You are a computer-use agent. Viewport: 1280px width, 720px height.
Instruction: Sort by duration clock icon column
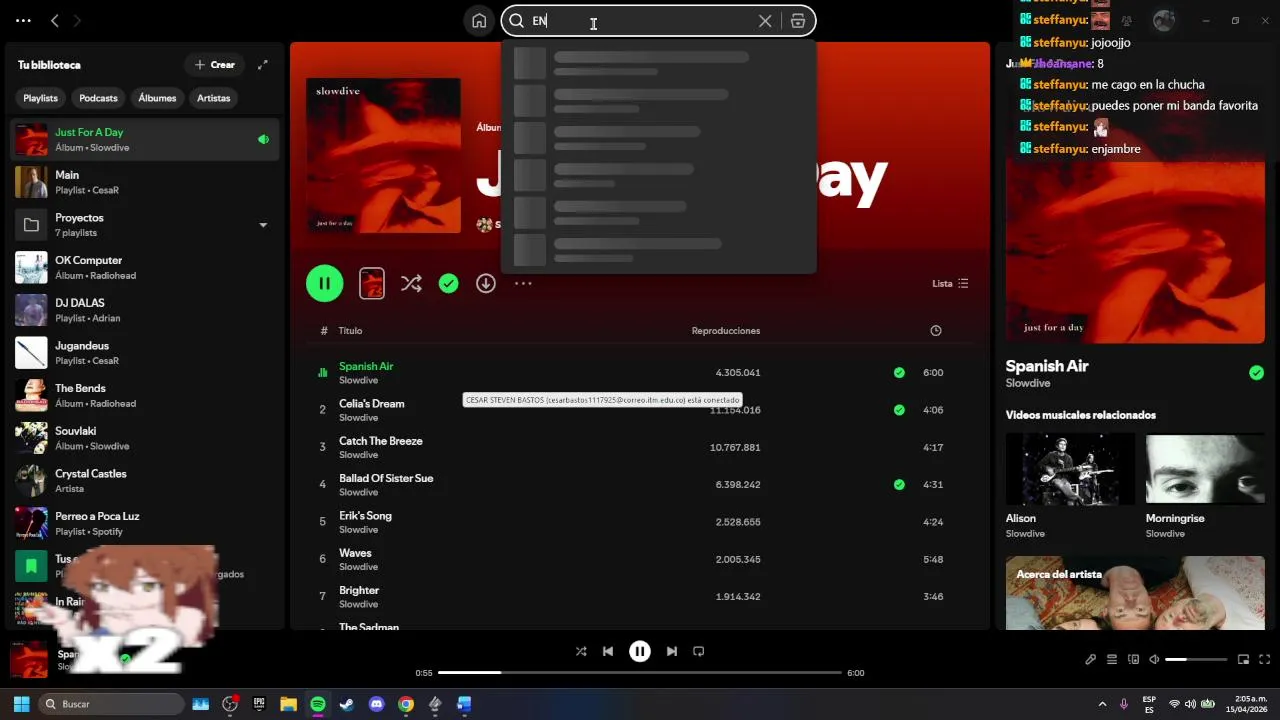(936, 331)
